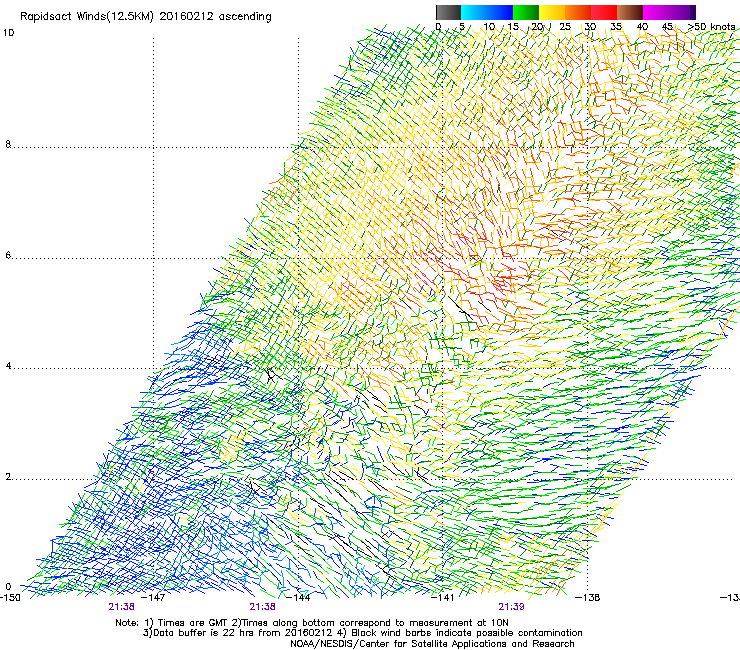The width and height of the screenshot is (740, 650).
Task: Click the purple '21:39' time label
Action: [511, 607]
